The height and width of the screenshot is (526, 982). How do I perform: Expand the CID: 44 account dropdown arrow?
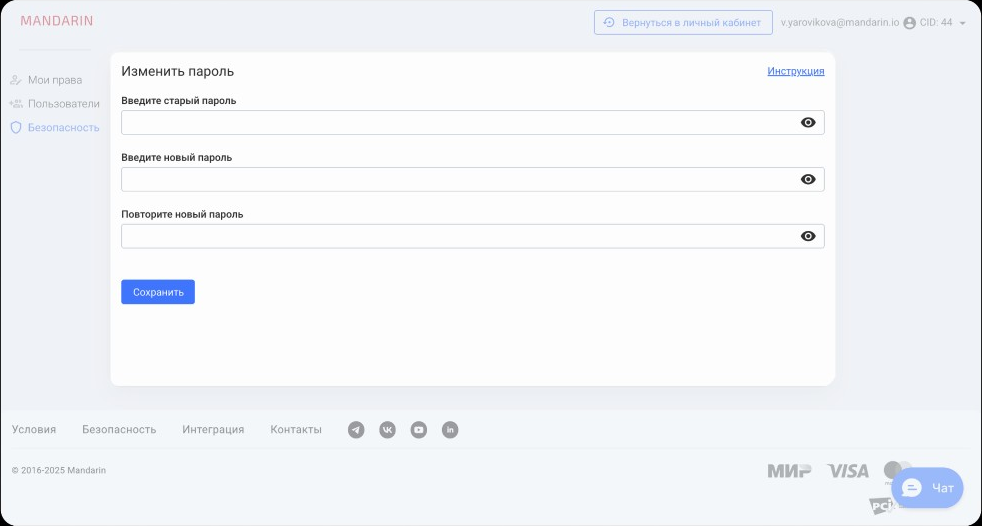click(x=962, y=23)
